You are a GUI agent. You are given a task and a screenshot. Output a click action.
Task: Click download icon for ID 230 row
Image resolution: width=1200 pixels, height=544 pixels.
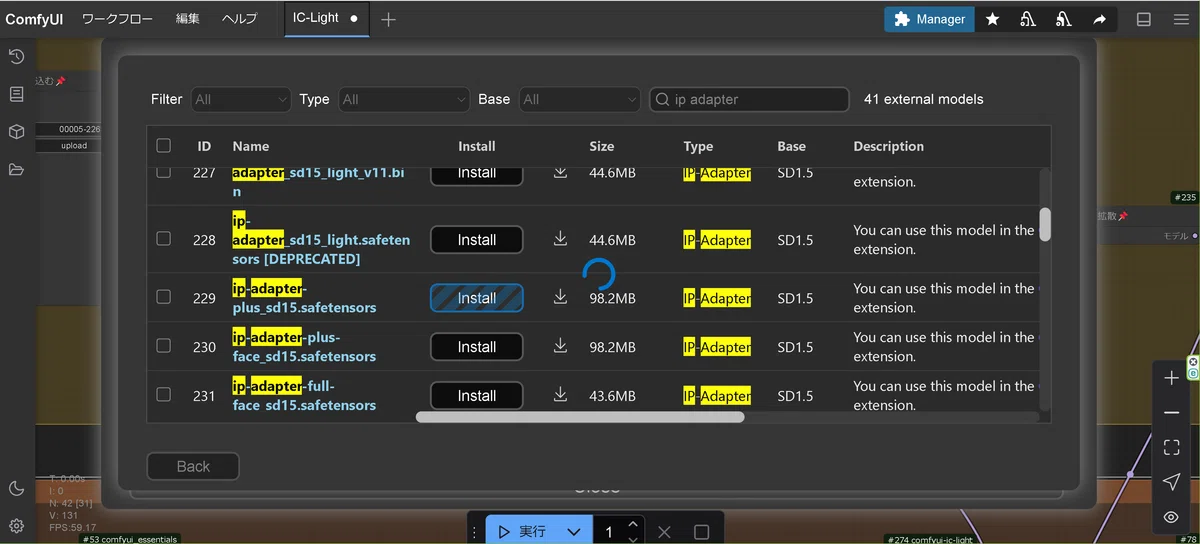pyautogui.click(x=560, y=346)
